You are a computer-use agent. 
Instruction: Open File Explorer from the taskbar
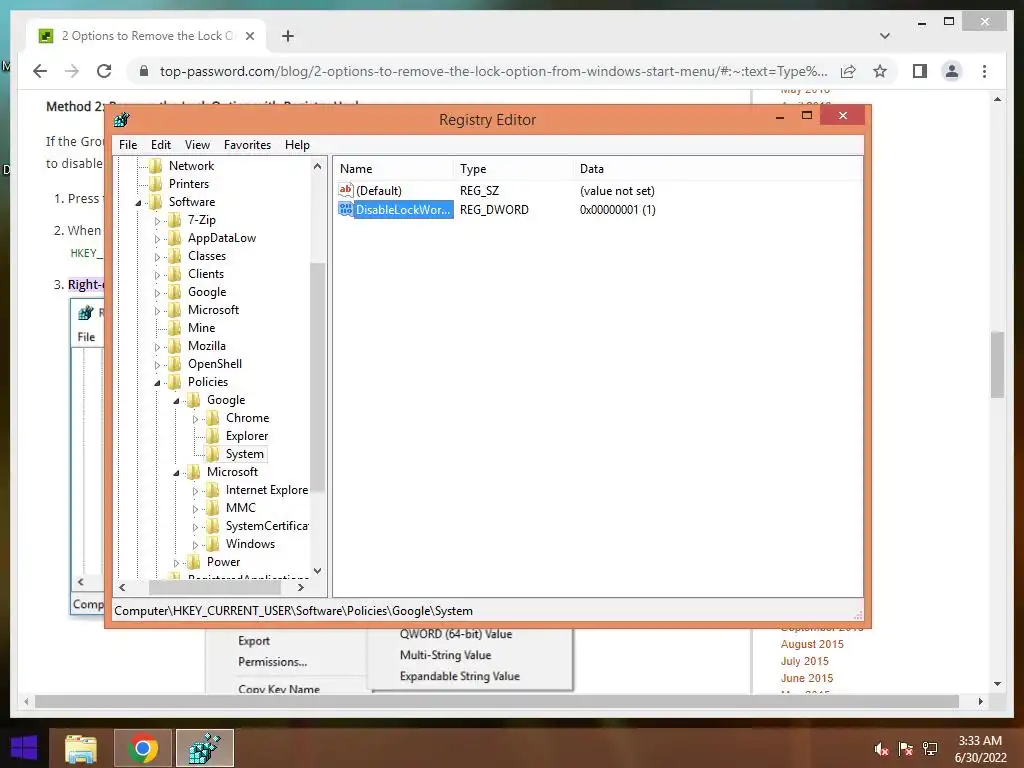click(80, 748)
